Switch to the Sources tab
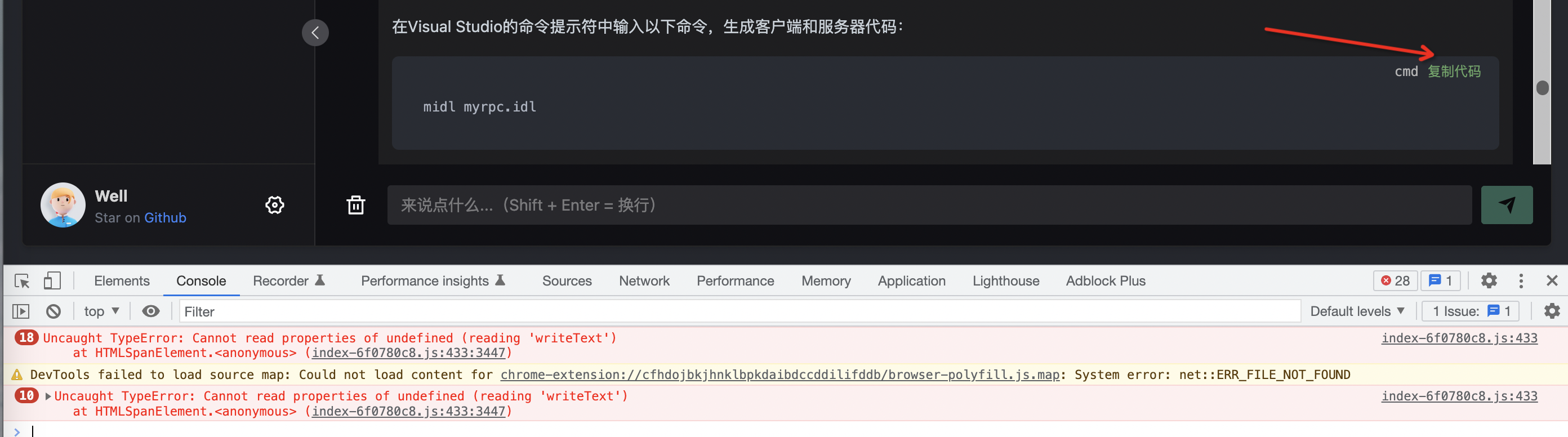1568x437 pixels. 567,280
